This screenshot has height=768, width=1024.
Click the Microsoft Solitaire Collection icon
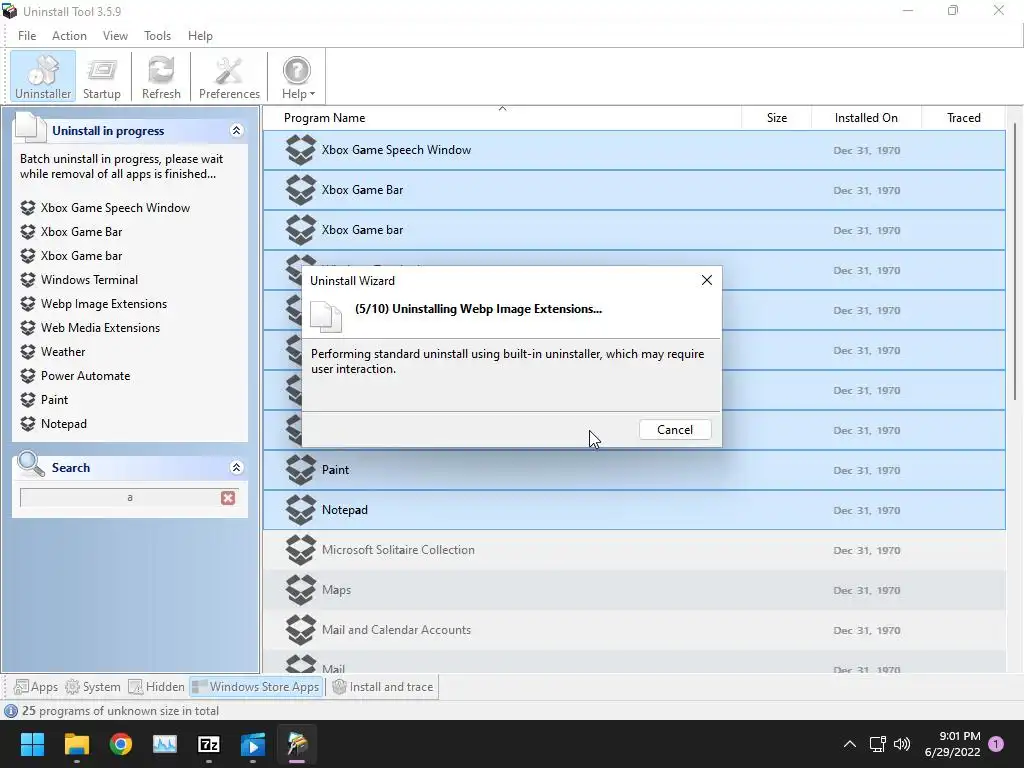(300, 550)
